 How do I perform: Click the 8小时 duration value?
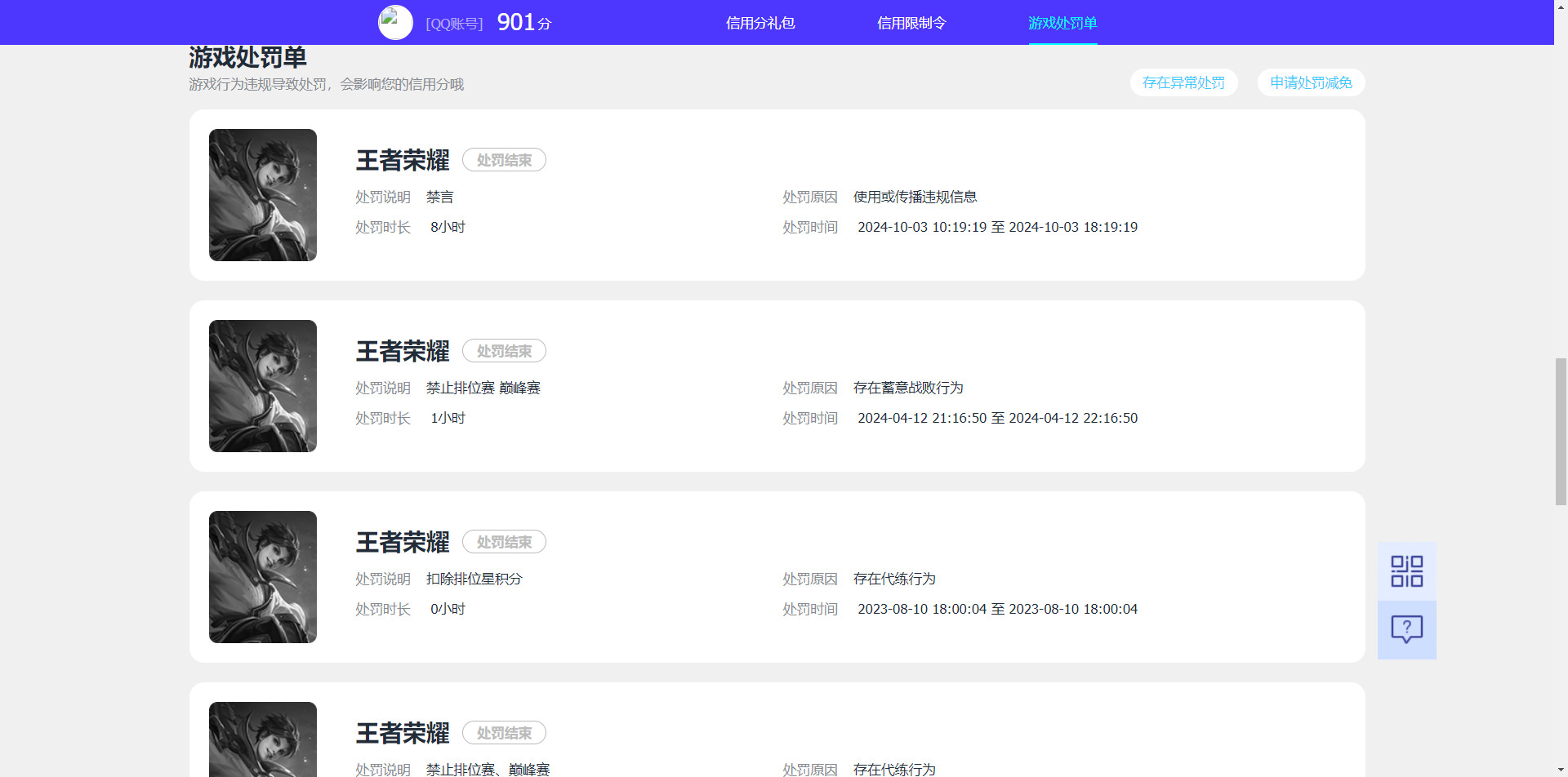[448, 227]
